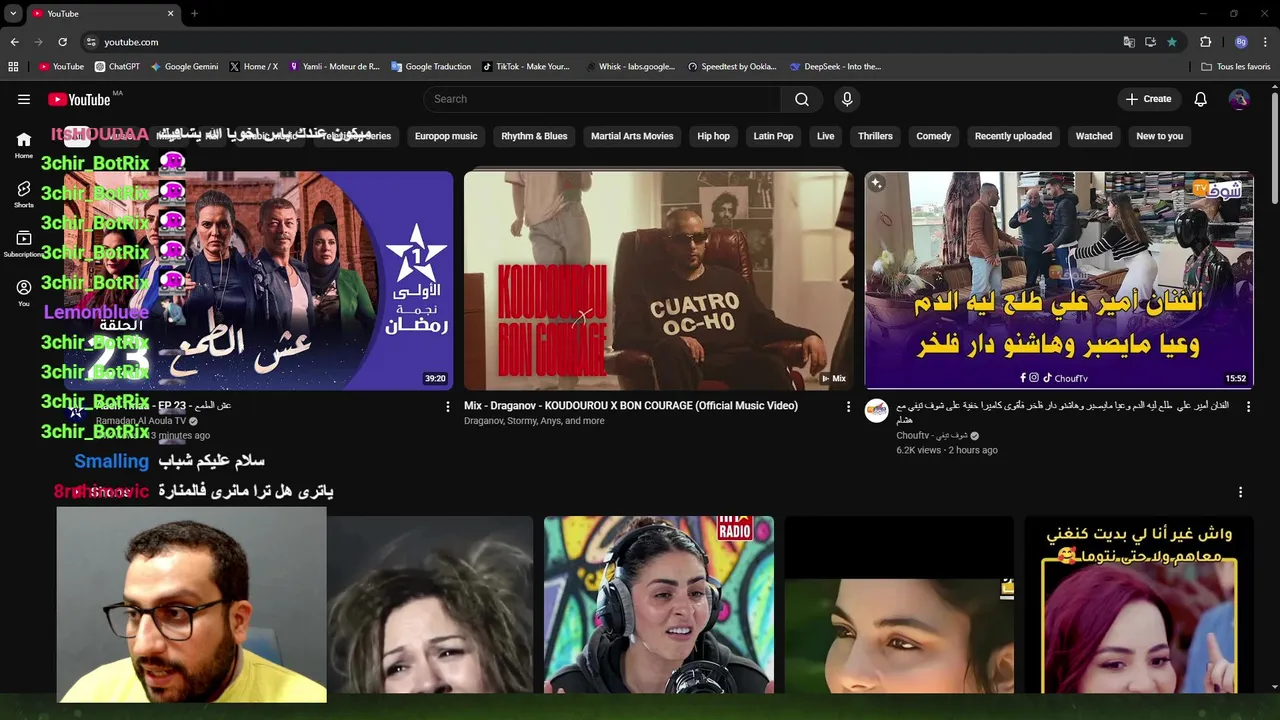Select the Rhythm & Blues filter chip
Screen dimensions: 1280x720
[x=534, y=136]
